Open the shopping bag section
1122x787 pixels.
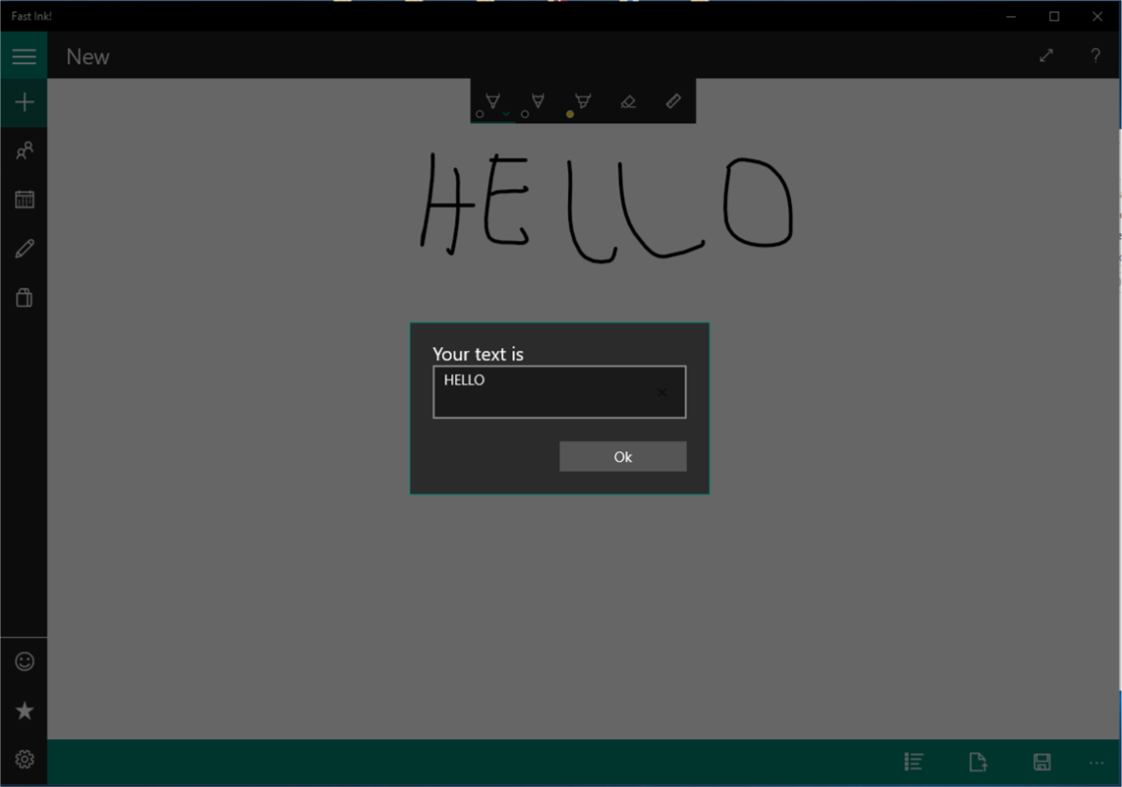pyautogui.click(x=23, y=297)
